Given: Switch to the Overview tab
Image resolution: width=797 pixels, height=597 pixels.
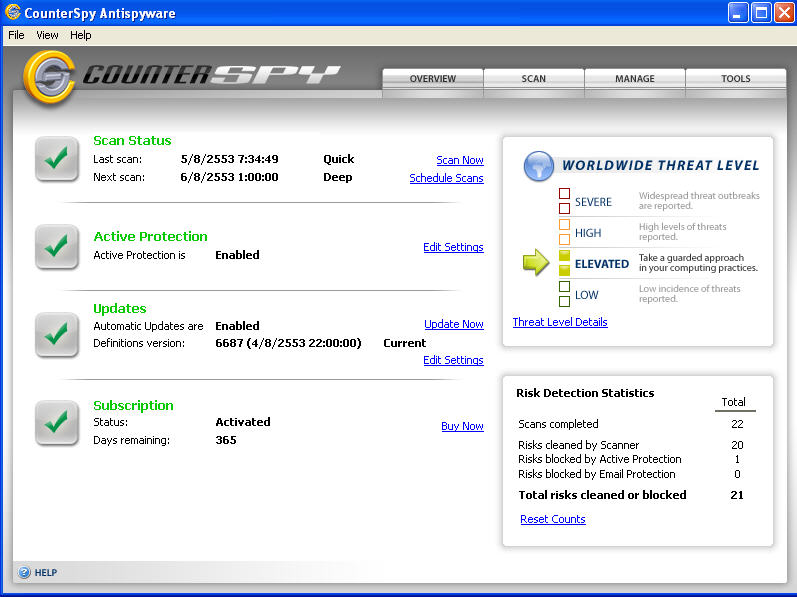Looking at the screenshot, I should (x=433, y=79).
